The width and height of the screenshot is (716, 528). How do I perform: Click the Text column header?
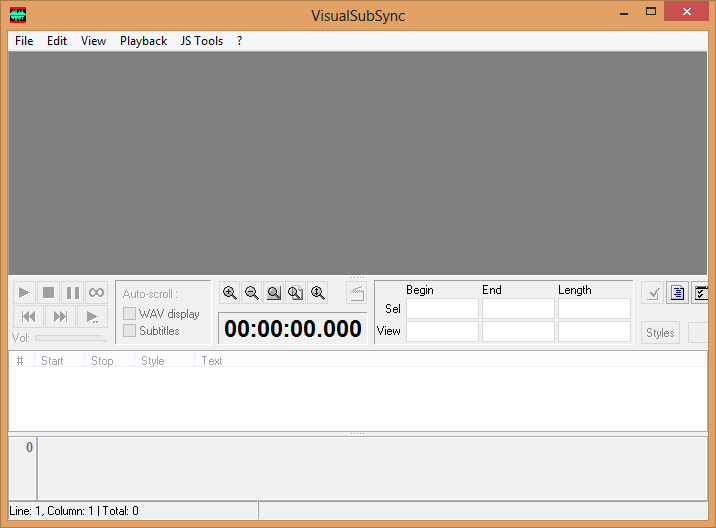pyautogui.click(x=450, y=360)
